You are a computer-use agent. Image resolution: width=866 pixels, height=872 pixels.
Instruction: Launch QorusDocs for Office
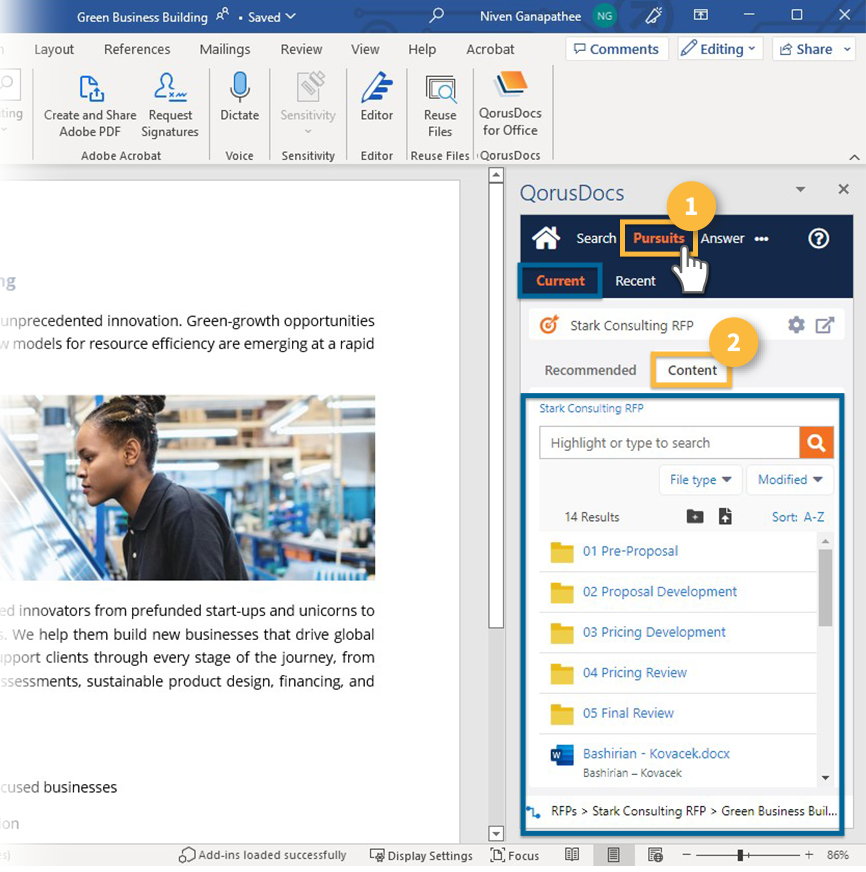click(510, 103)
